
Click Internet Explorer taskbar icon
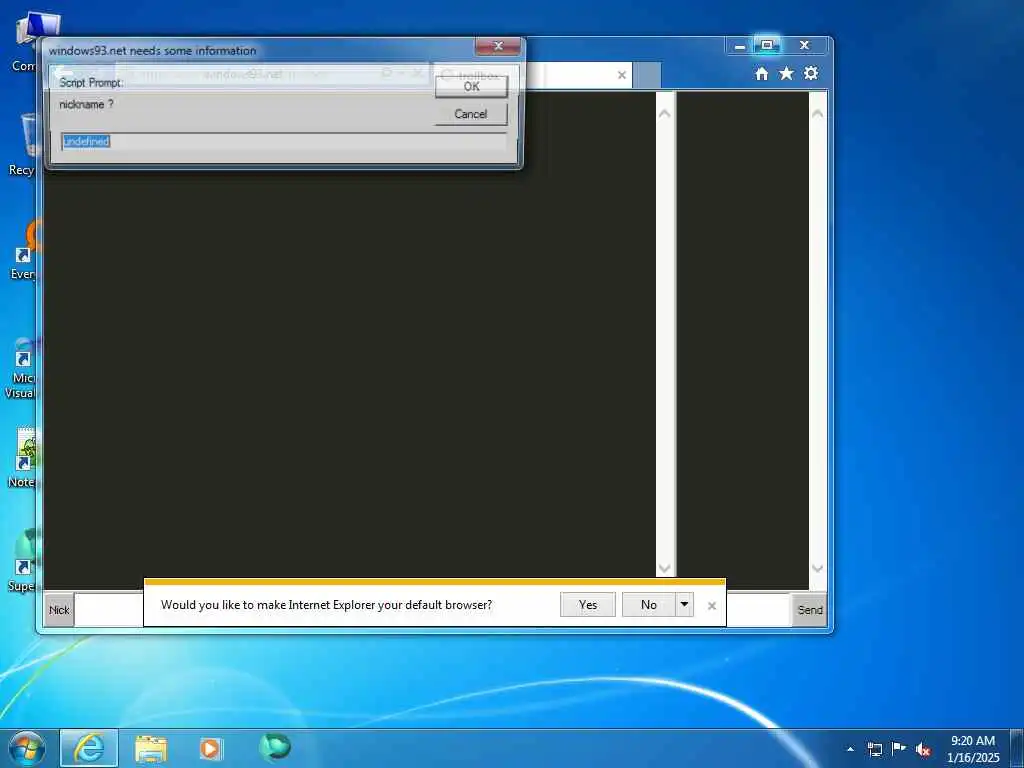coord(89,748)
